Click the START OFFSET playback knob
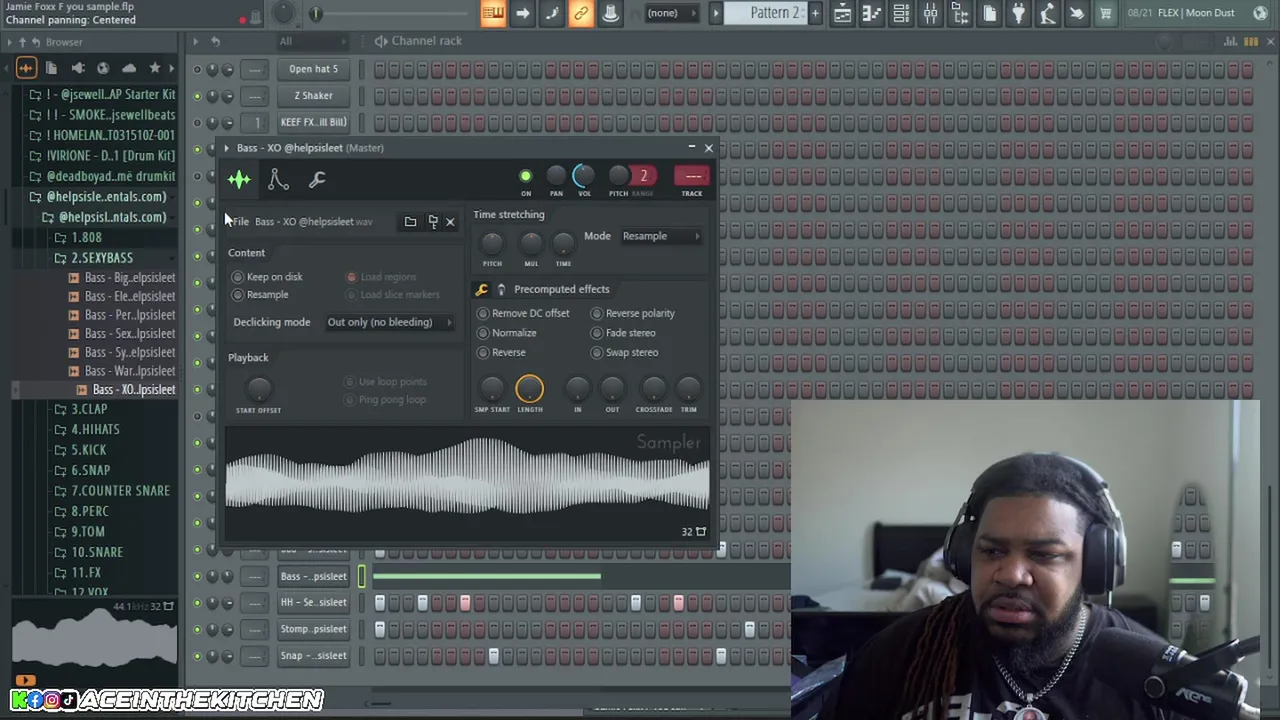 (x=259, y=389)
